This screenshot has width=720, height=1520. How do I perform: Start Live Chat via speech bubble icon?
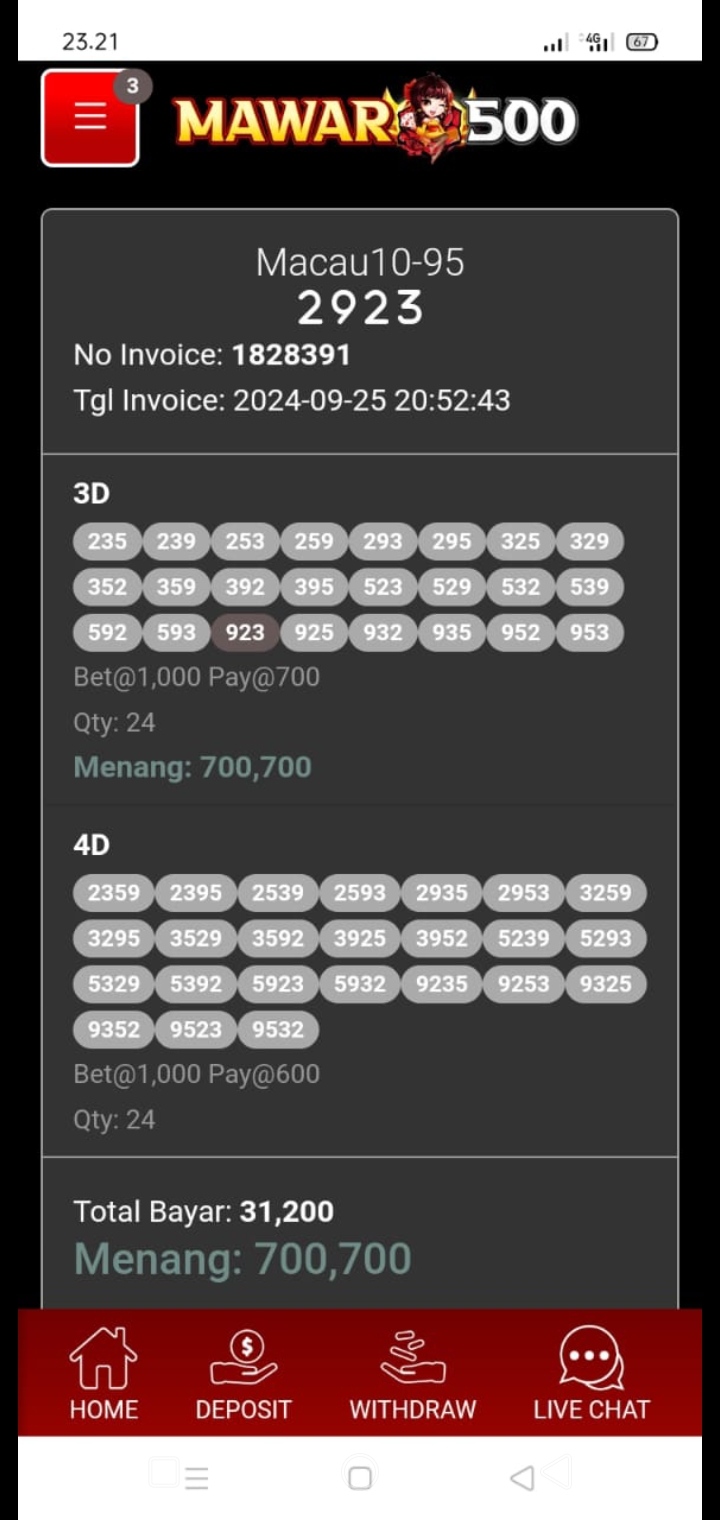pyautogui.click(x=591, y=1372)
